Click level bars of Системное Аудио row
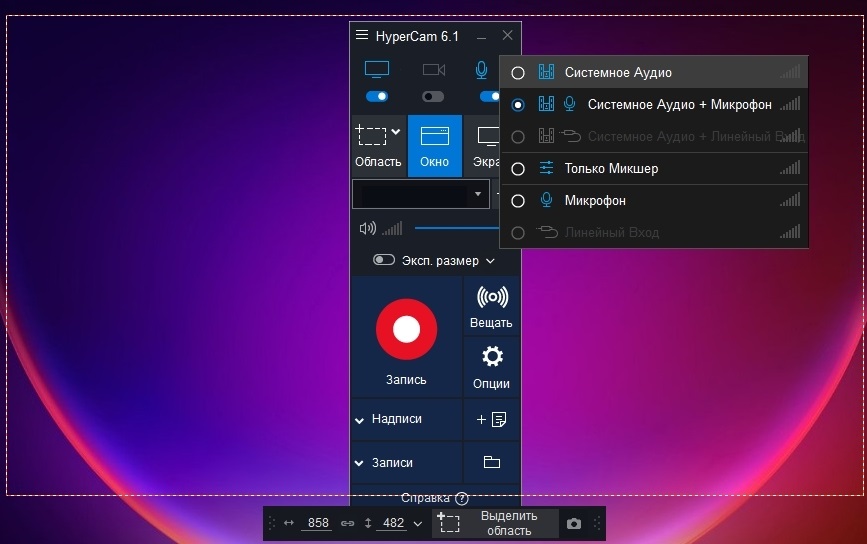This screenshot has width=867, height=544. (790, 72)
